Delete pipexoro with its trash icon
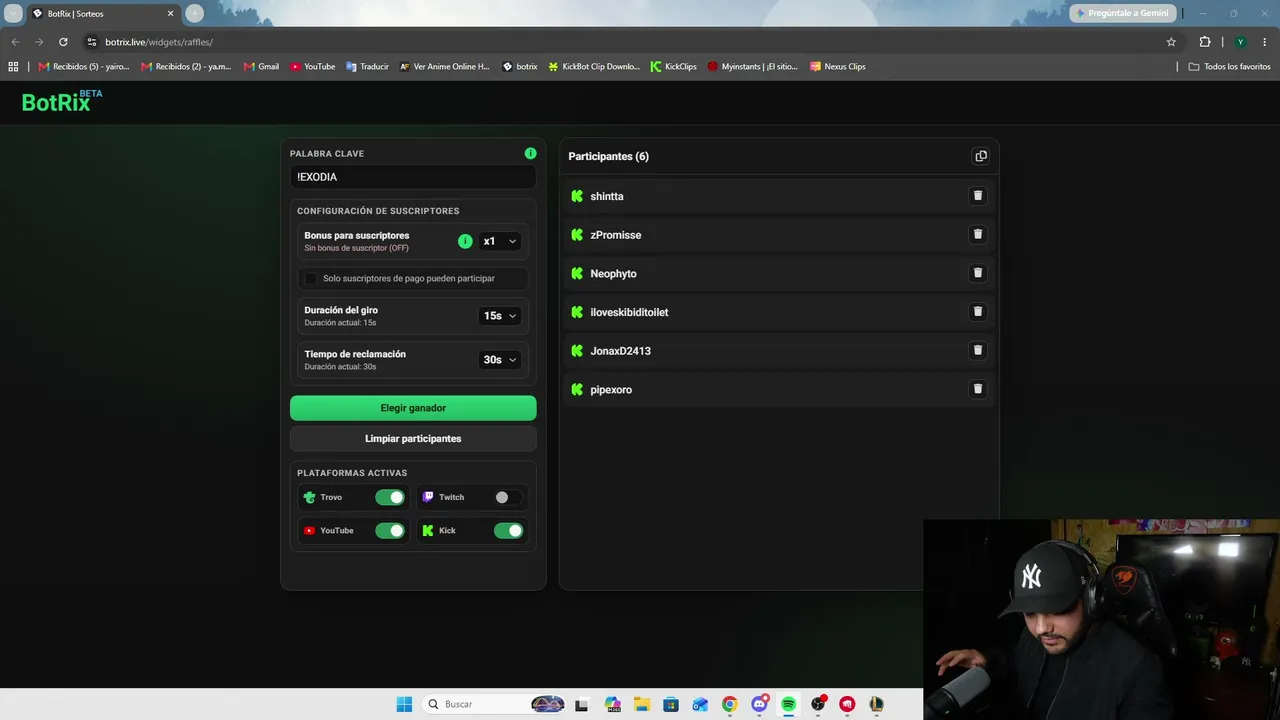The height and width of the screenshot is (720, 1280). click(978, 389)
